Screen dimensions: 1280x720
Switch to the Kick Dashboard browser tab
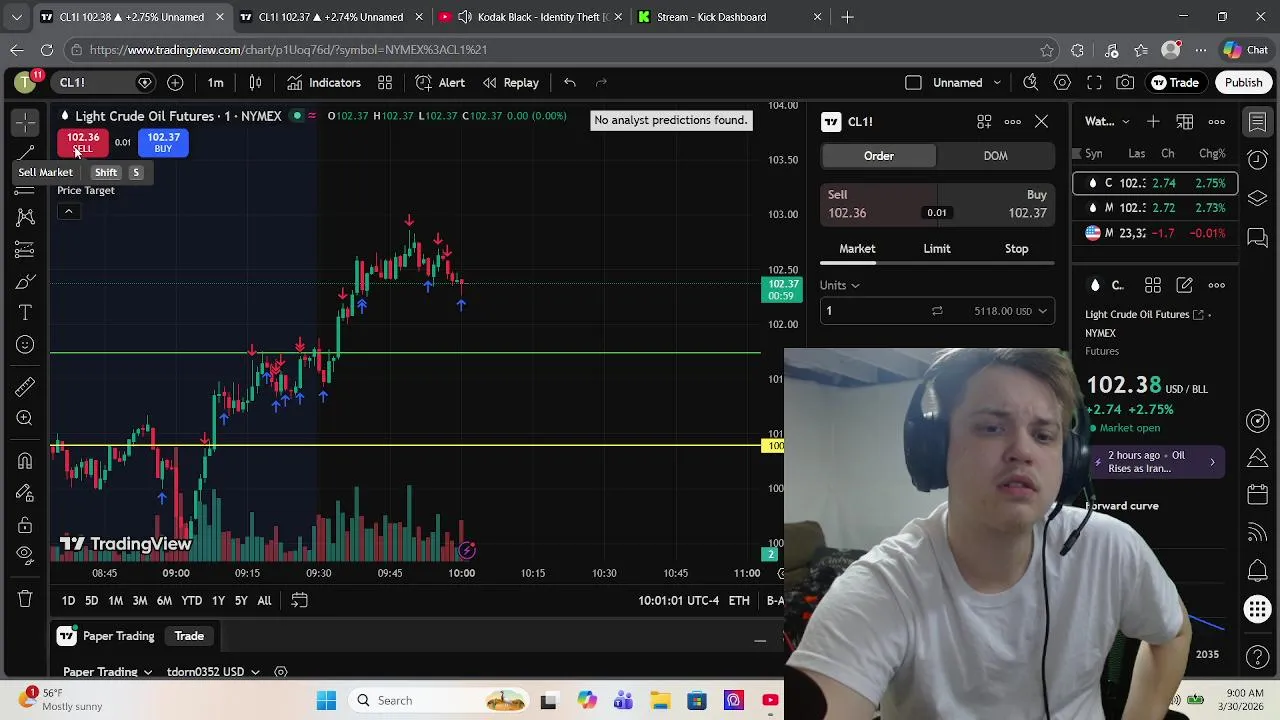point(730,17)
